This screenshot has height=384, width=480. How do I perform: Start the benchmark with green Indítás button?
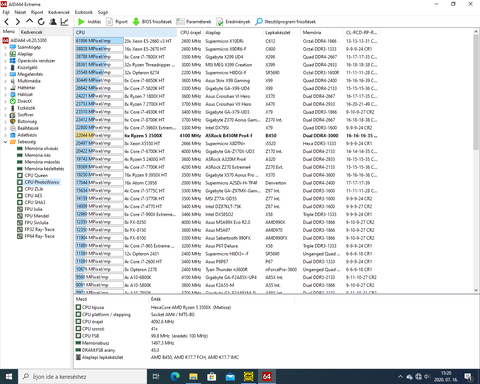[x=89, y=22]
